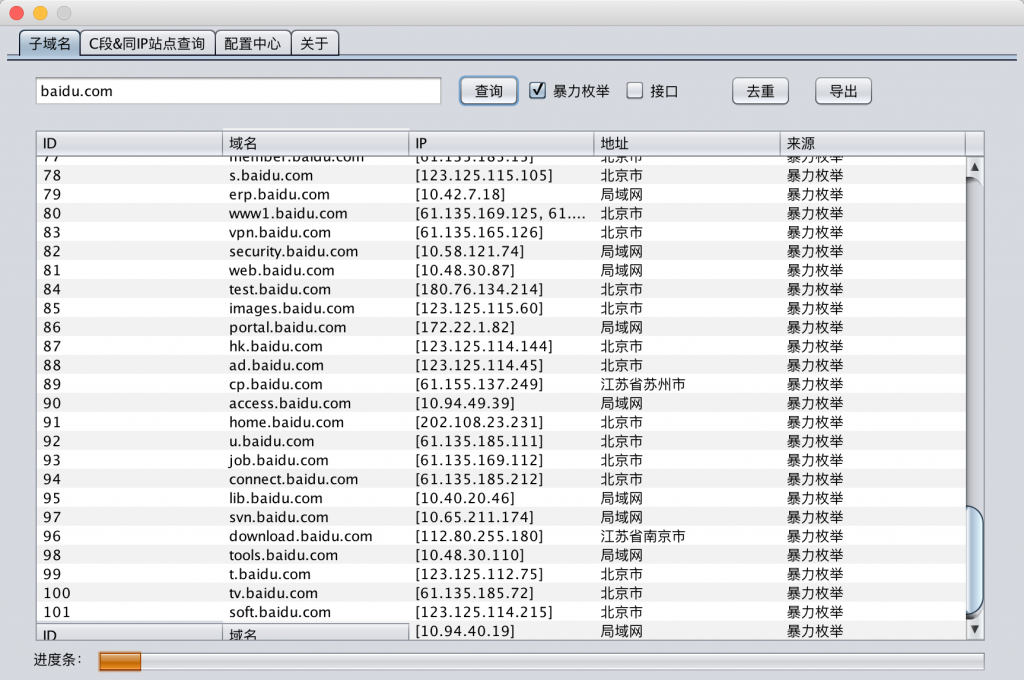
Task: Click the 来源 column header
Action: (872, 144)
